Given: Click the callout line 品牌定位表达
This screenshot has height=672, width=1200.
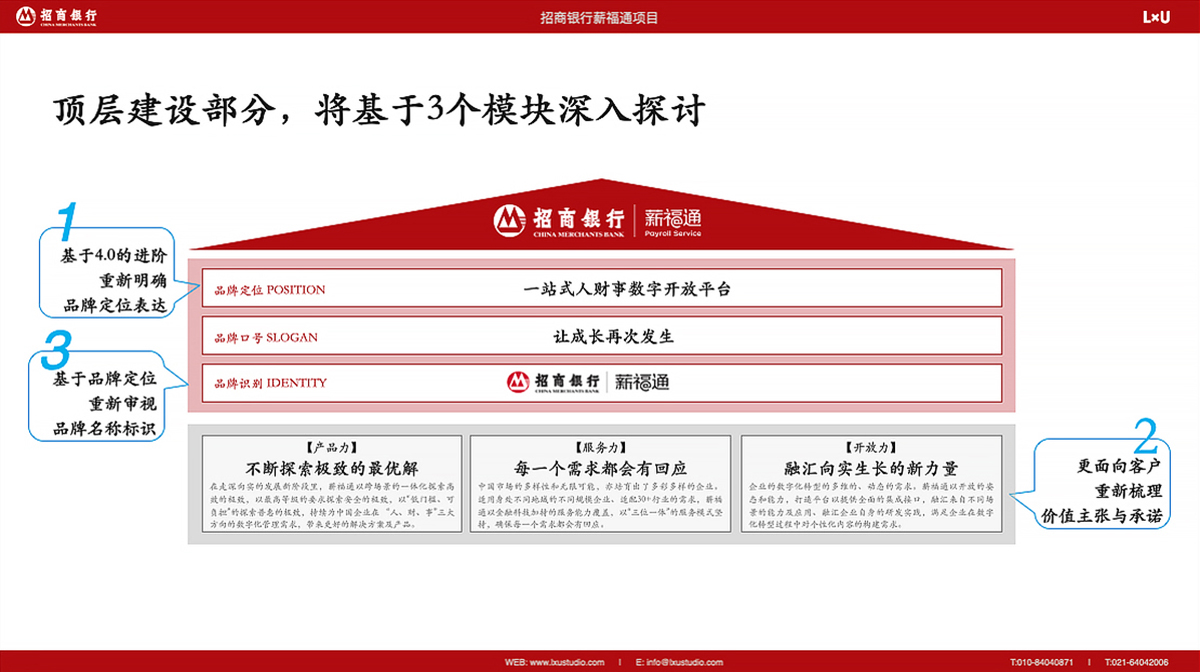Looking at the screenshot, I should point(116,305).
